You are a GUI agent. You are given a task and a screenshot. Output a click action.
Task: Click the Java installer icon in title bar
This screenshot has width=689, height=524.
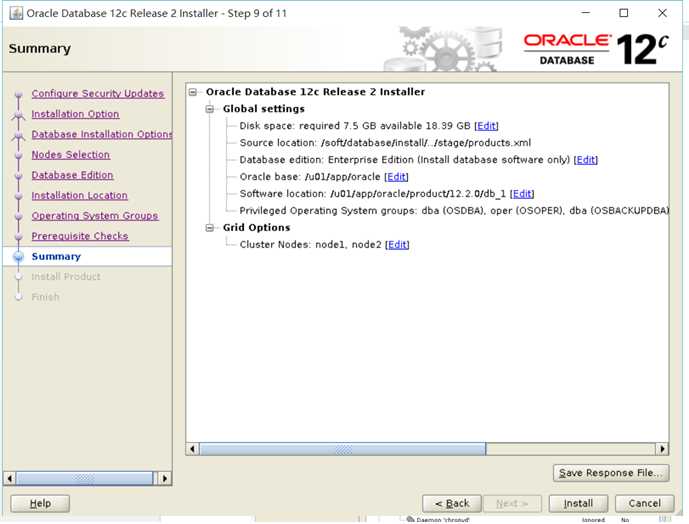(16, 13)
